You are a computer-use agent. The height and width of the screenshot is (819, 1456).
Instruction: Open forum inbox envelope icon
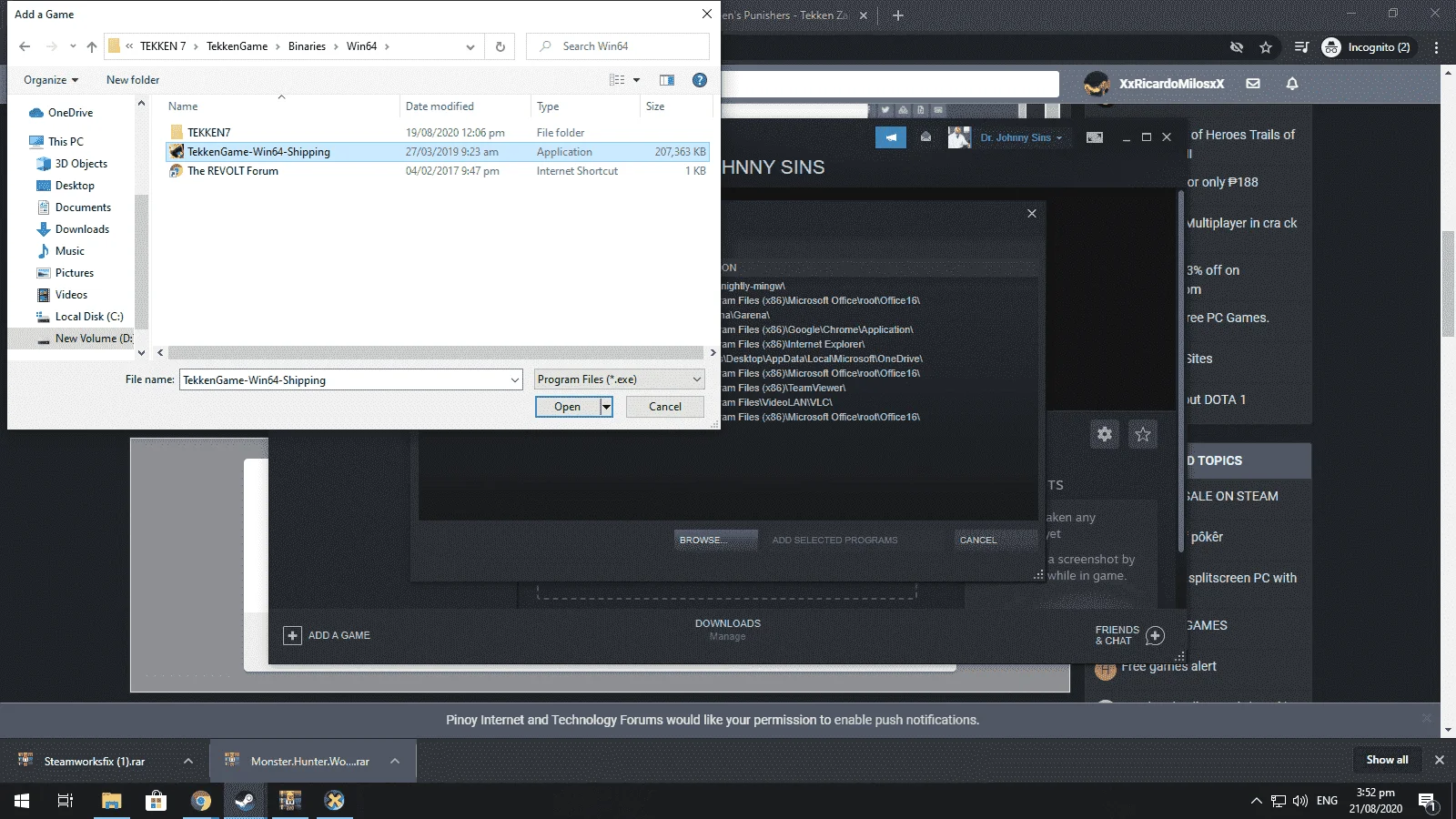click(1253, 84)
